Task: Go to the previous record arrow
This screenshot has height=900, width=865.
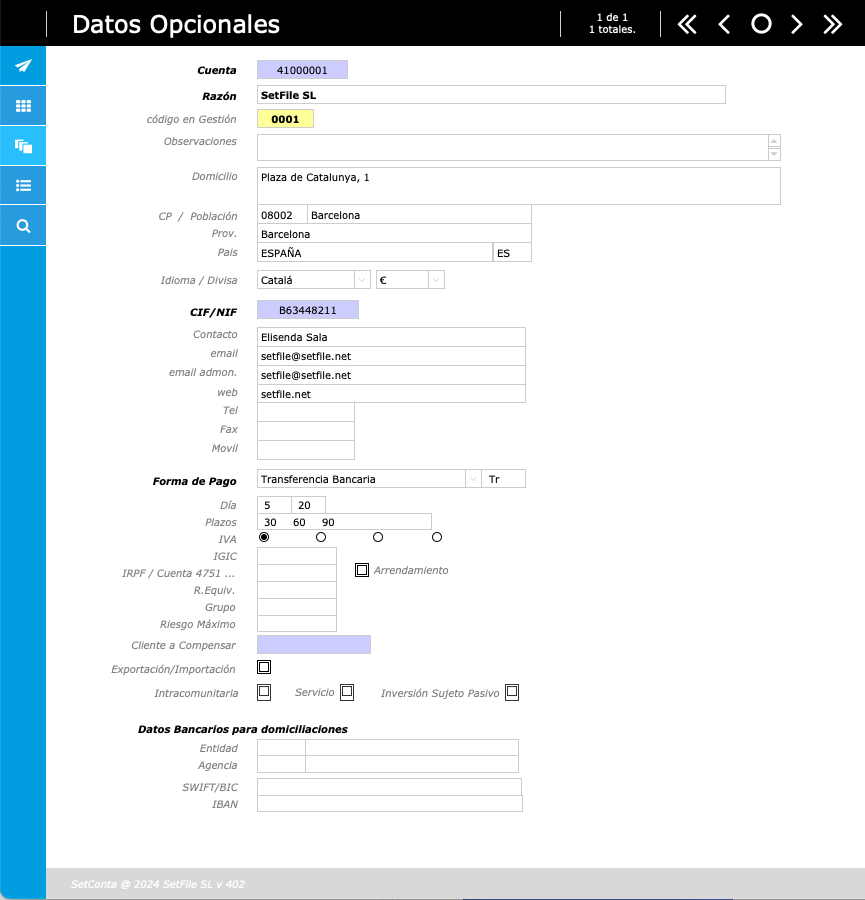Action: tap(724, 25)
